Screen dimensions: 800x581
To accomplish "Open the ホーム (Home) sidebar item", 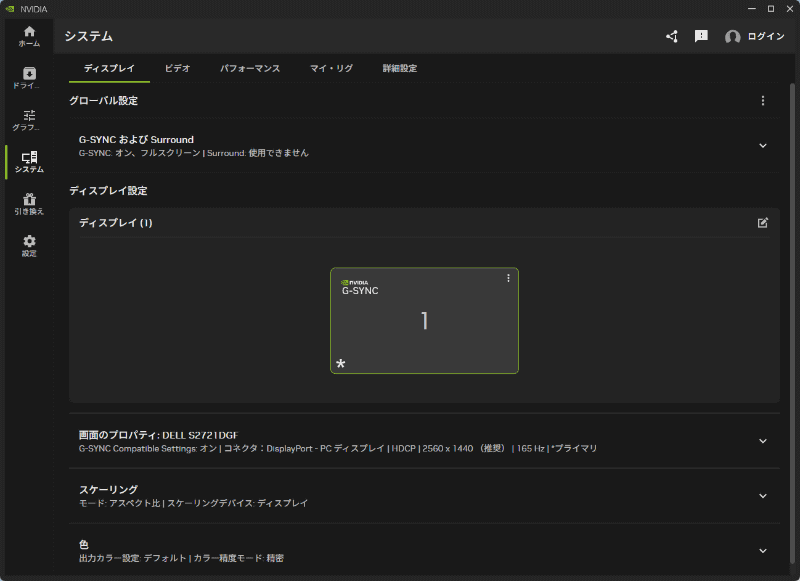I will tap(29, 36).
